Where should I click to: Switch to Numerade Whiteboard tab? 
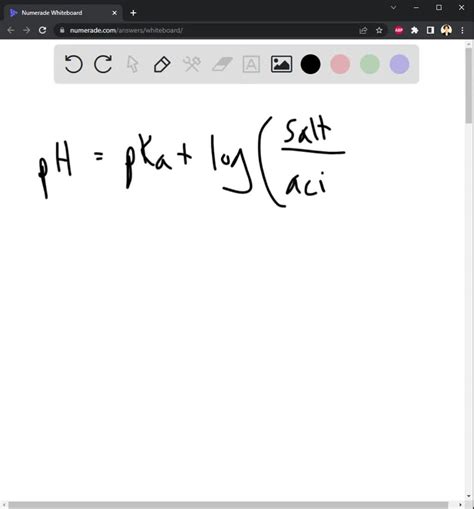tap(63, 13)
